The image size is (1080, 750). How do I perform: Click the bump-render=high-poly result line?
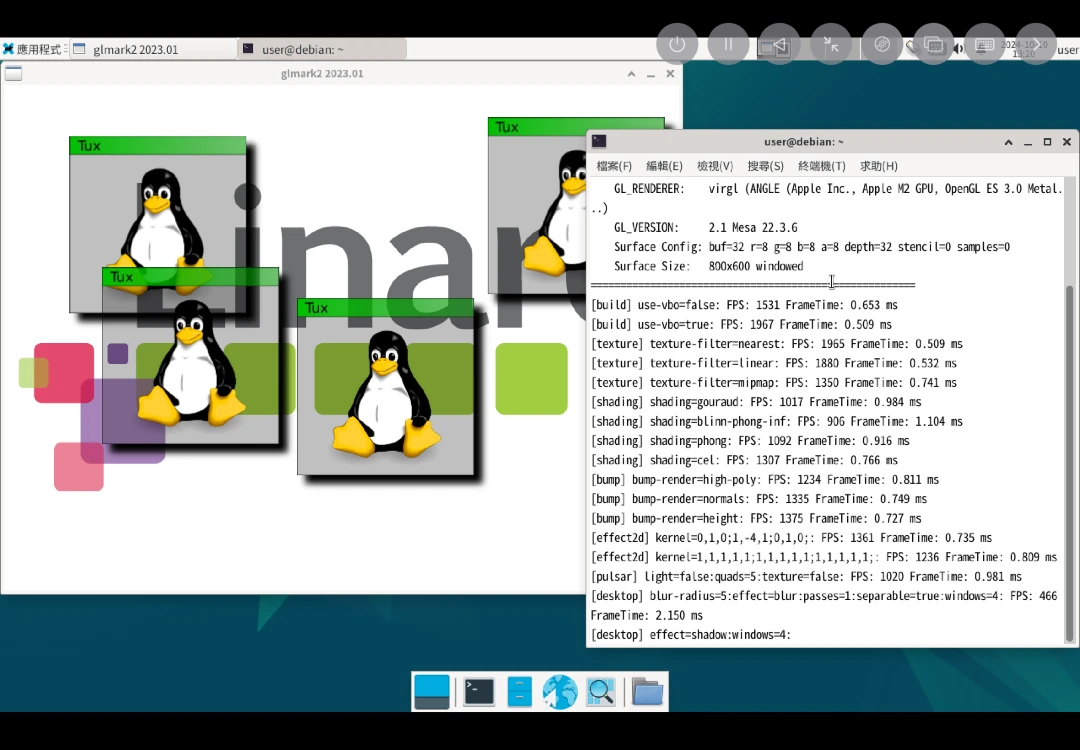coord(765,479)
